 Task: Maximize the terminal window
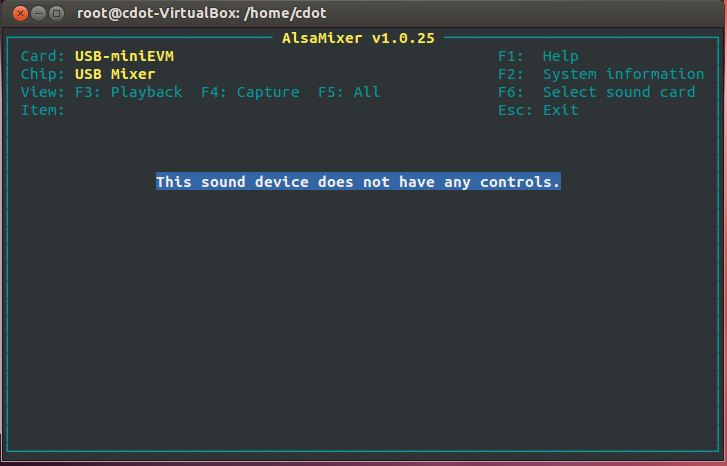[x=57, y=14]
